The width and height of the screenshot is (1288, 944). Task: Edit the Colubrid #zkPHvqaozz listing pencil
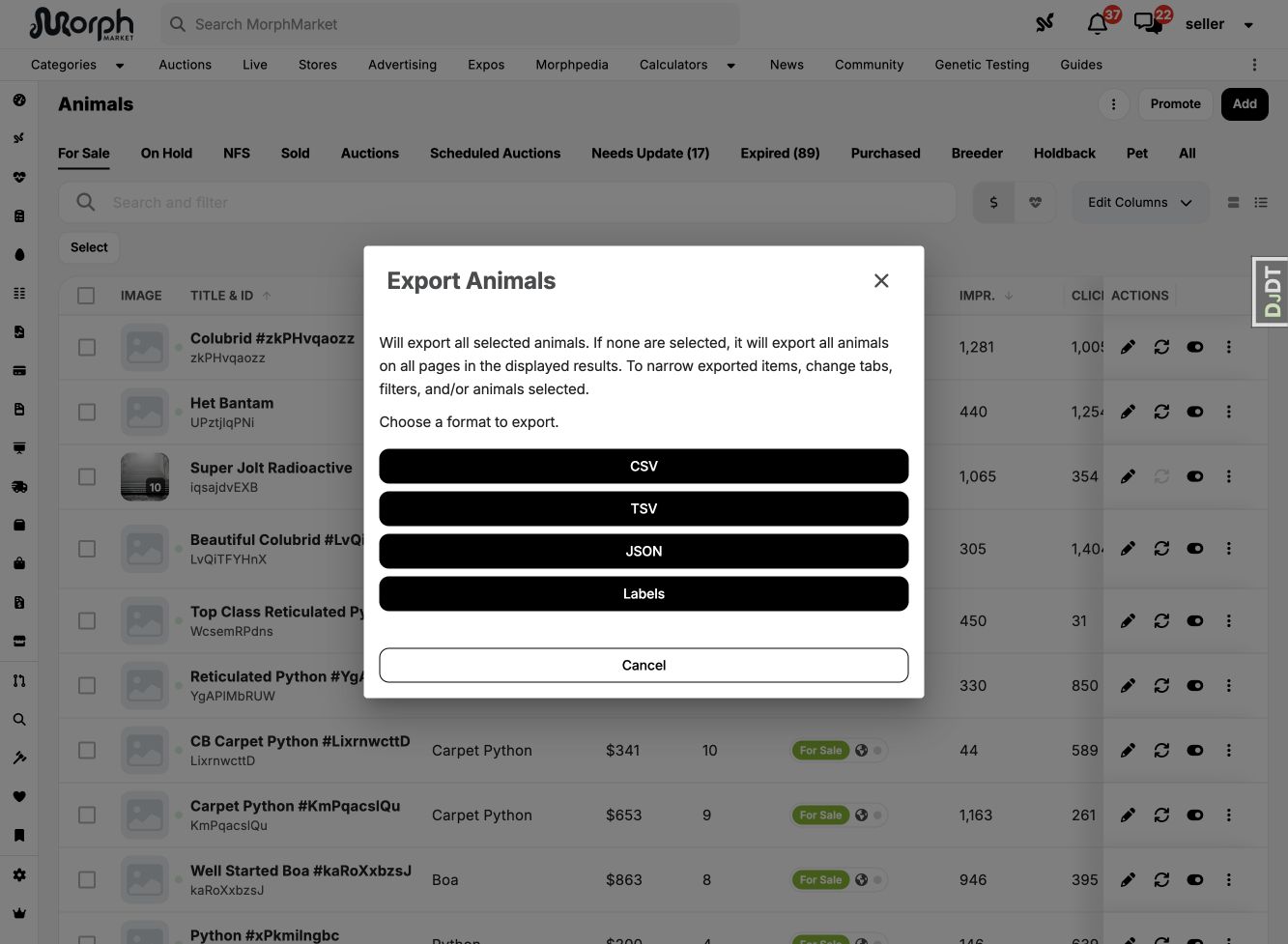1128,347
